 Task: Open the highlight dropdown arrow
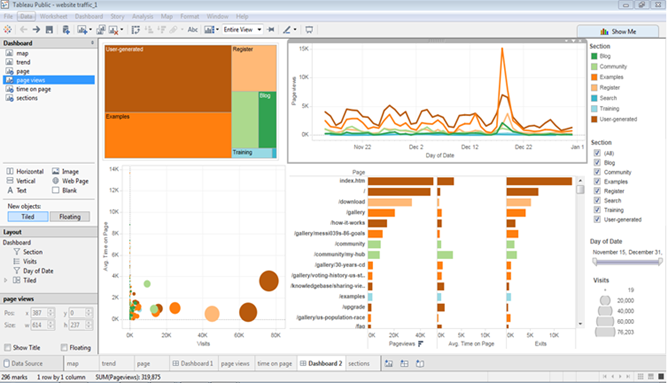(x=295, y=29)
